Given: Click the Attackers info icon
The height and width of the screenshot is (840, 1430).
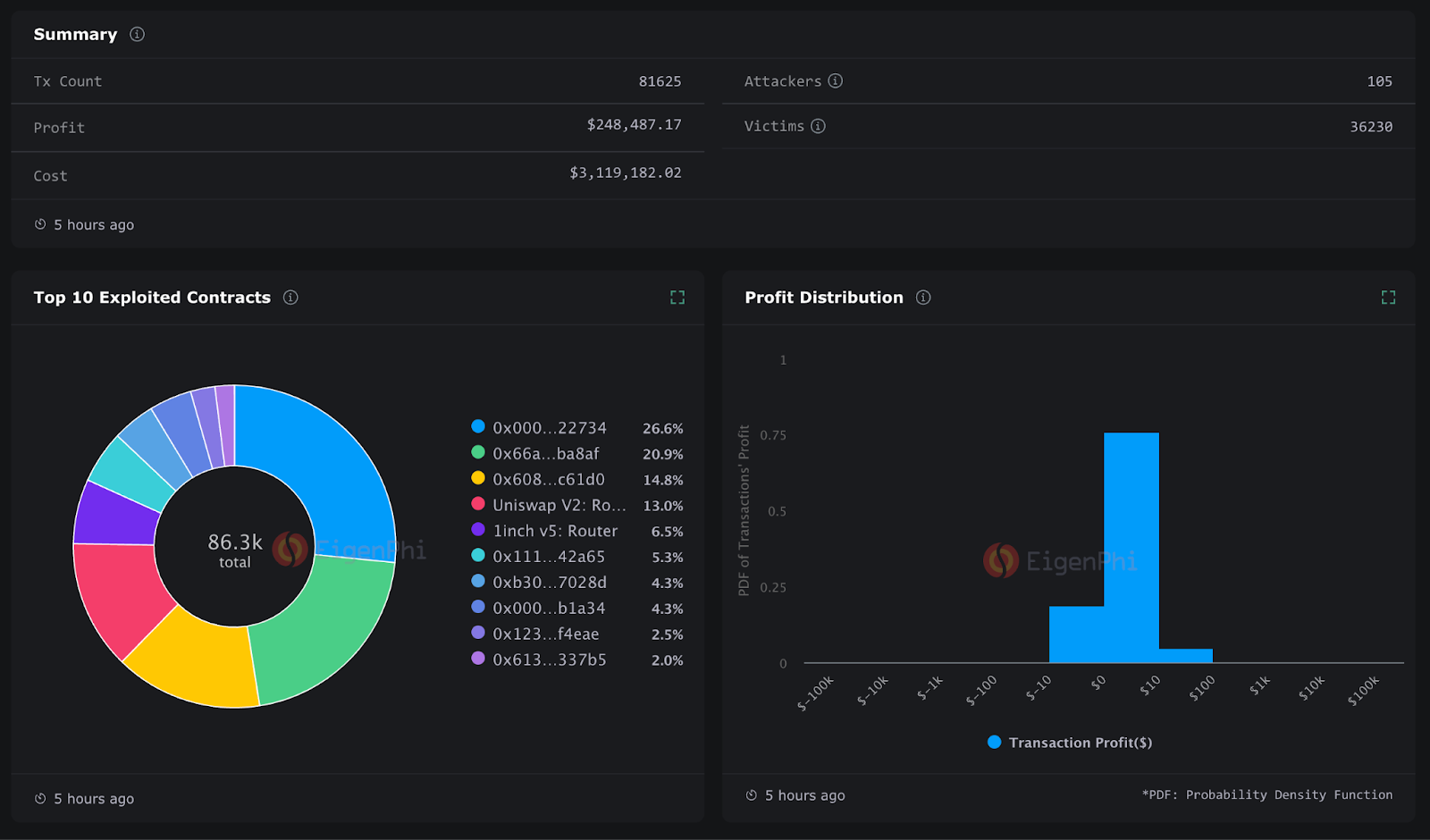Looking at the screenshot, I should pos(835,80).
